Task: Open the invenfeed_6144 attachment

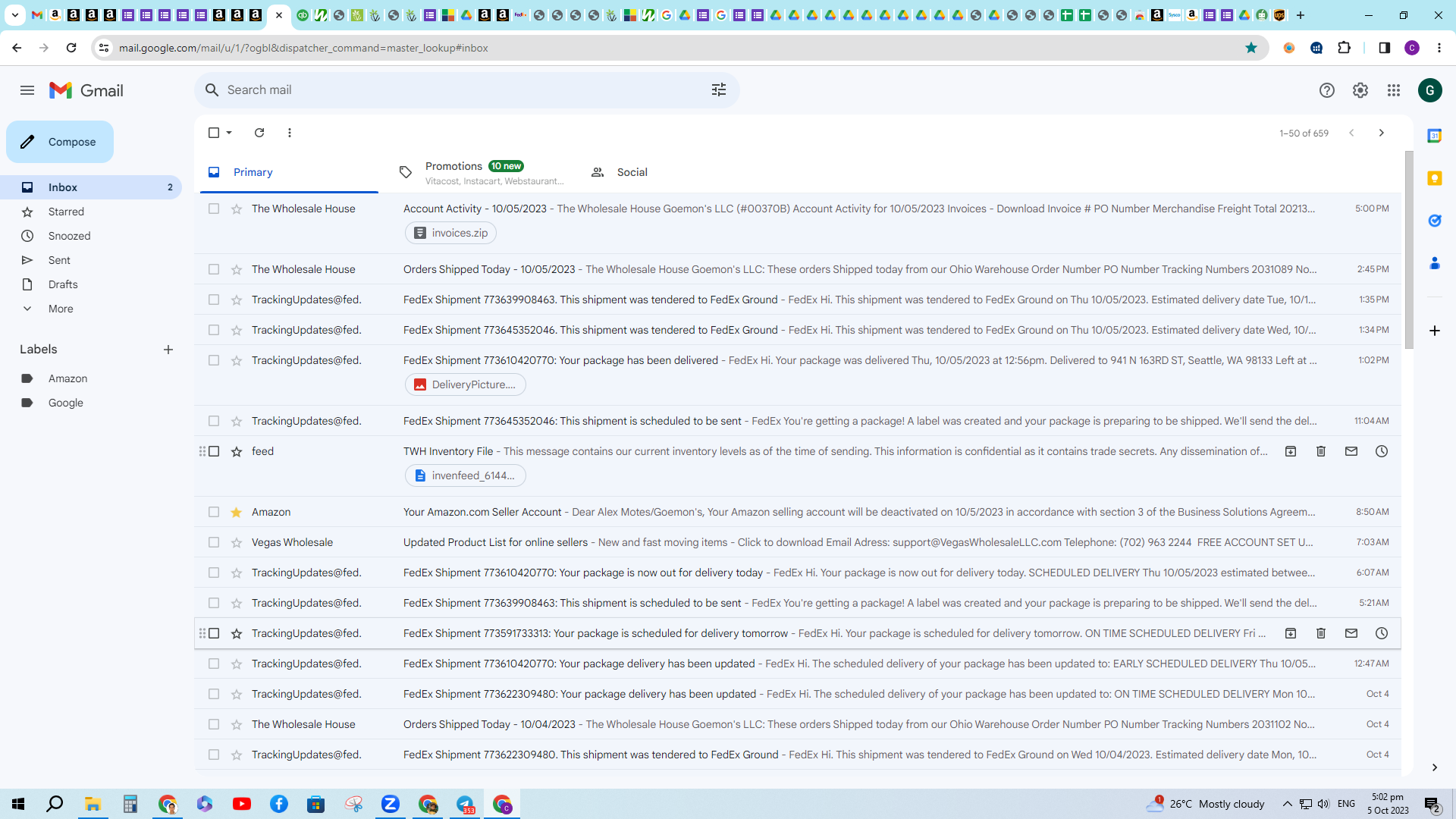Action: point(466,475)
